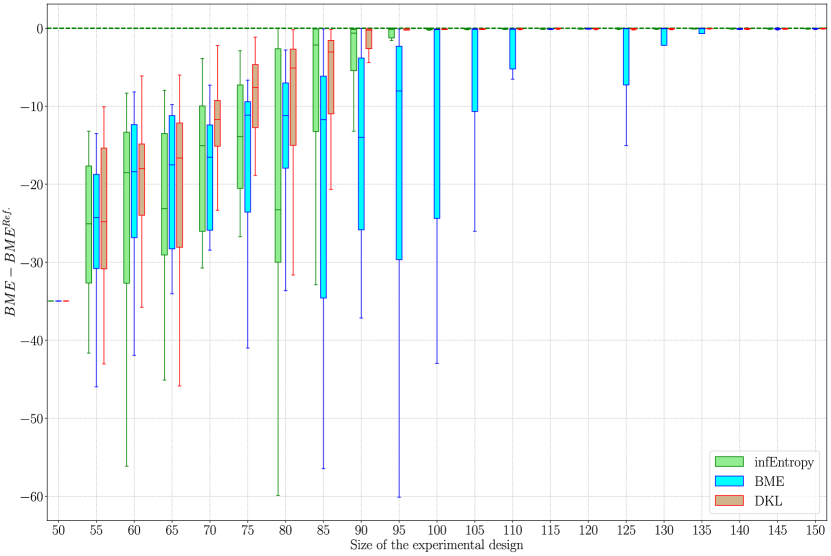Click x-axis tick label '120'
Viewport: 831px width, 556px height.
pos(588,531)
